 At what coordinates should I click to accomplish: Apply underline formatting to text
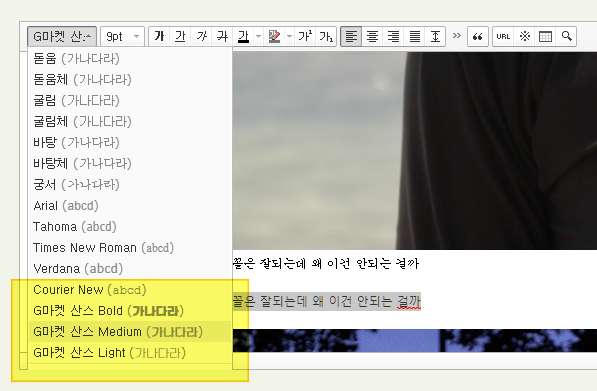click(180, 37)
